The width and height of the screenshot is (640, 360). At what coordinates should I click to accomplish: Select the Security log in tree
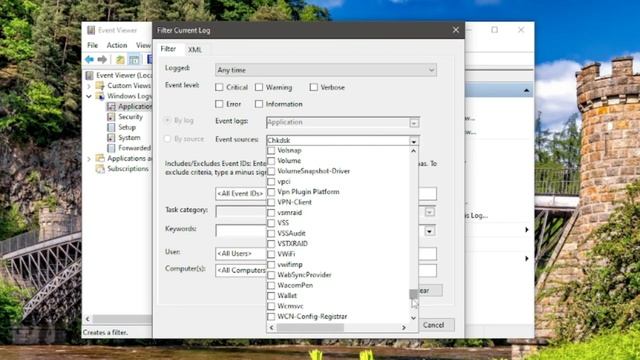(x=125, y=117)
